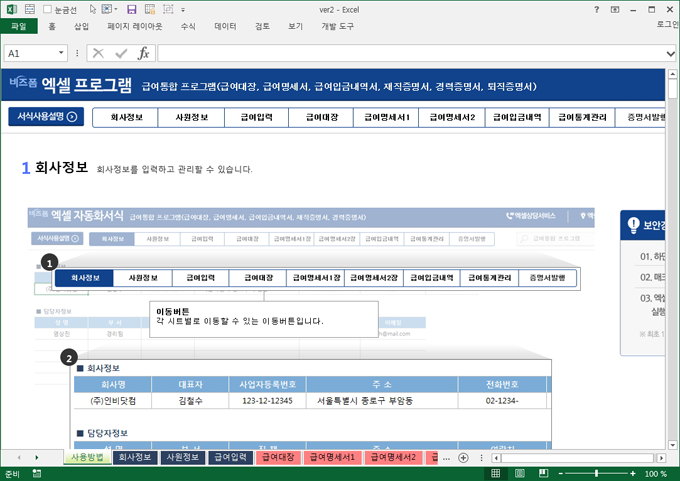Select the 급여입력 sheet tab
The image size is (680, 481).
point(230,457)
